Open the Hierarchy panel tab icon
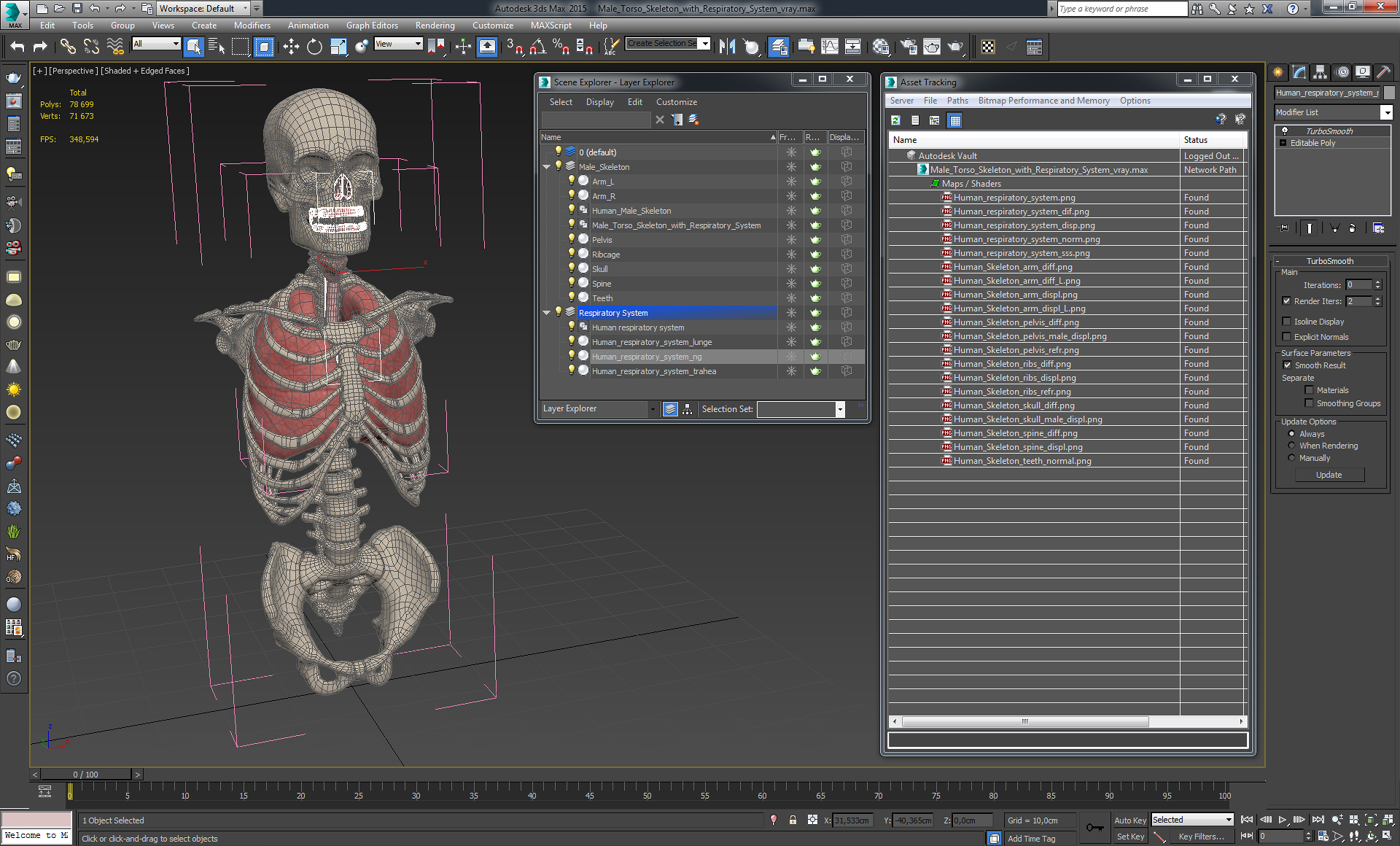This screenshot has width=1400, height=846. [x=1321, y=71]
